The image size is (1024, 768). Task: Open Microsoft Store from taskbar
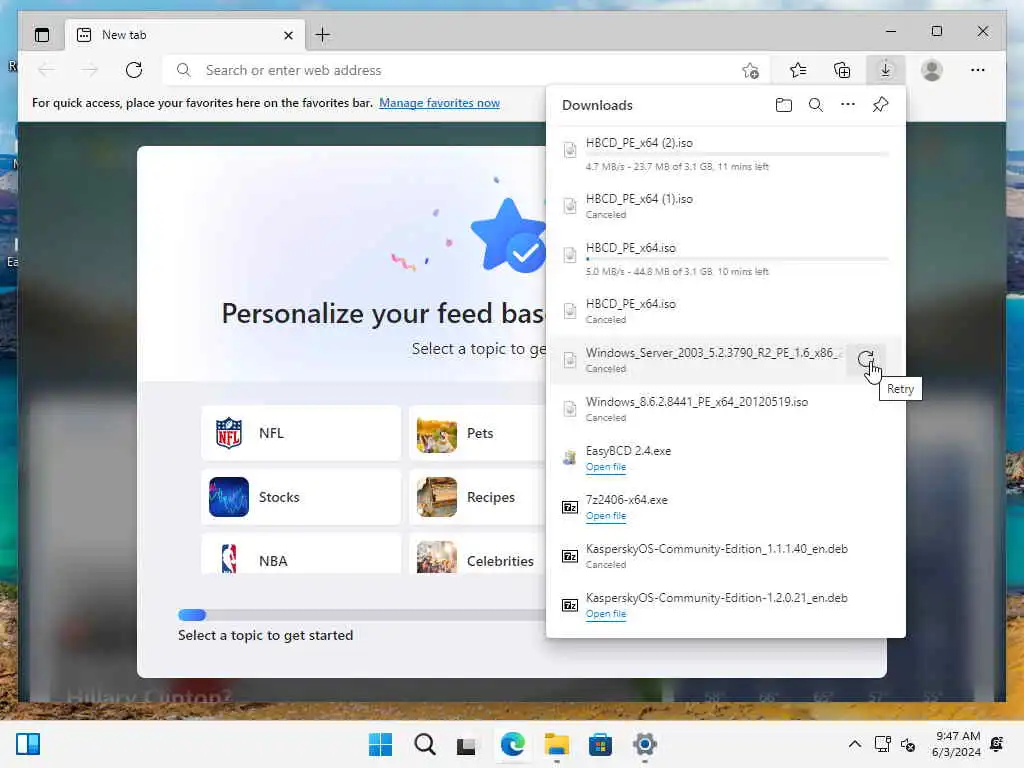(x=600, y=744)
